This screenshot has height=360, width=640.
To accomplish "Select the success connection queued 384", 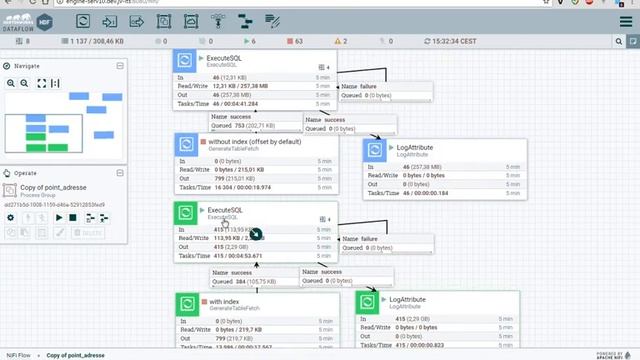I will coord(255,277).
